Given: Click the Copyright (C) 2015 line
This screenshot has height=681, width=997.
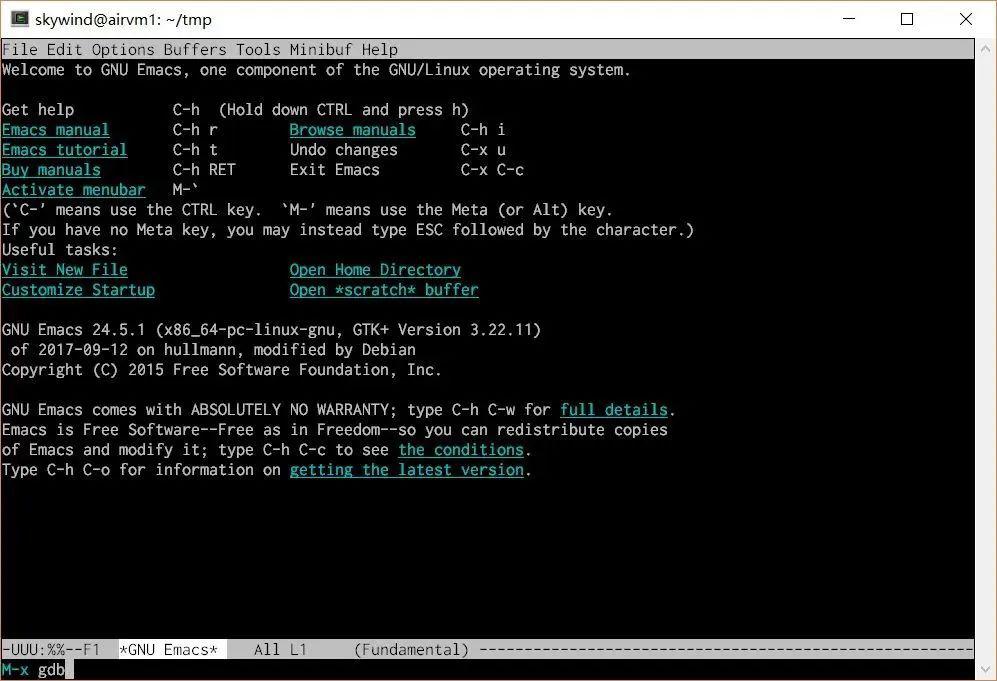Looking at the screenshot, I should [221, 370].
